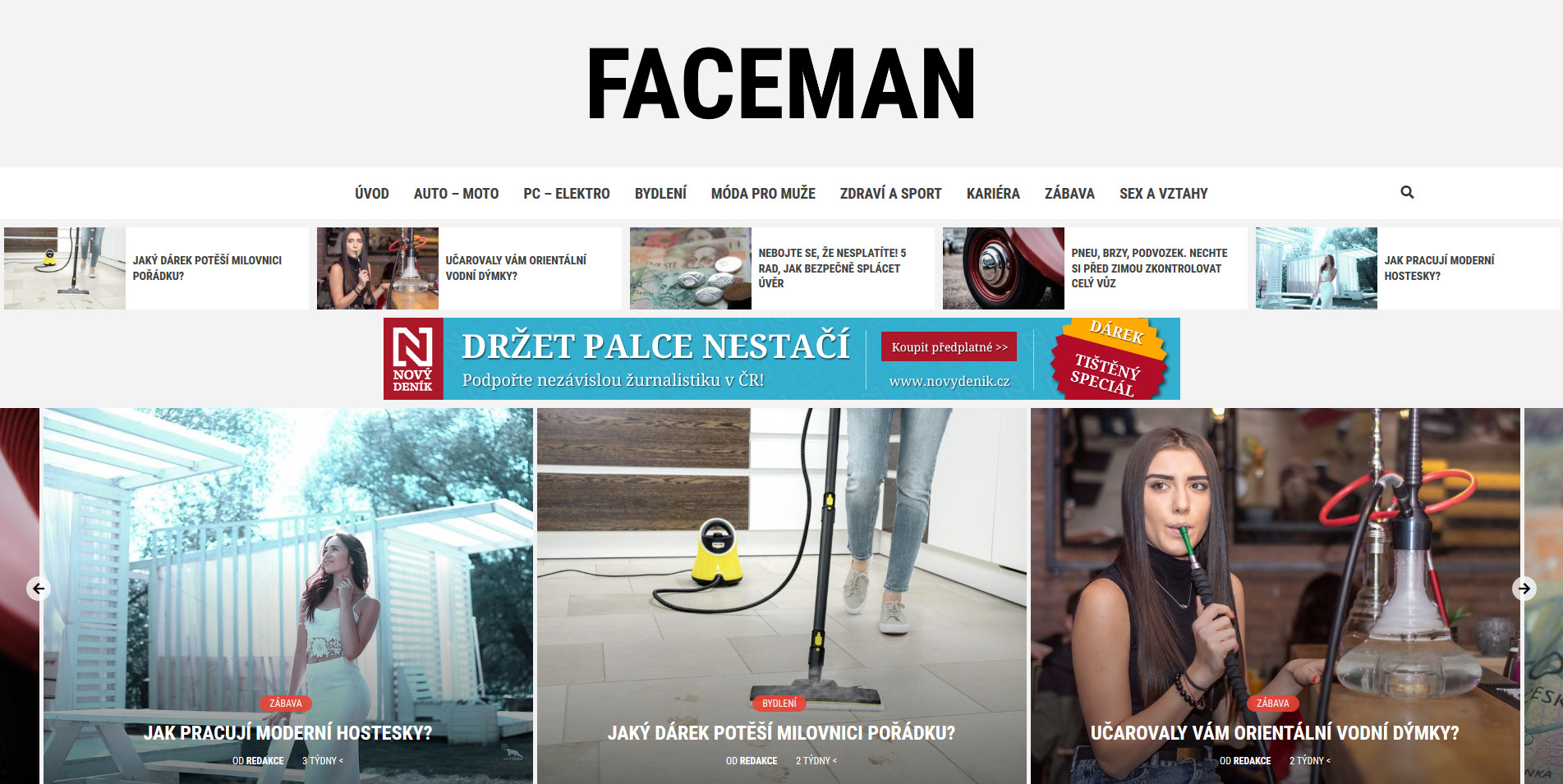Open 'Učarovaly vám orientální vodní dýmky?' top strip link
The width and height of the screenshot is (1563, 784).
pos(516,268)
